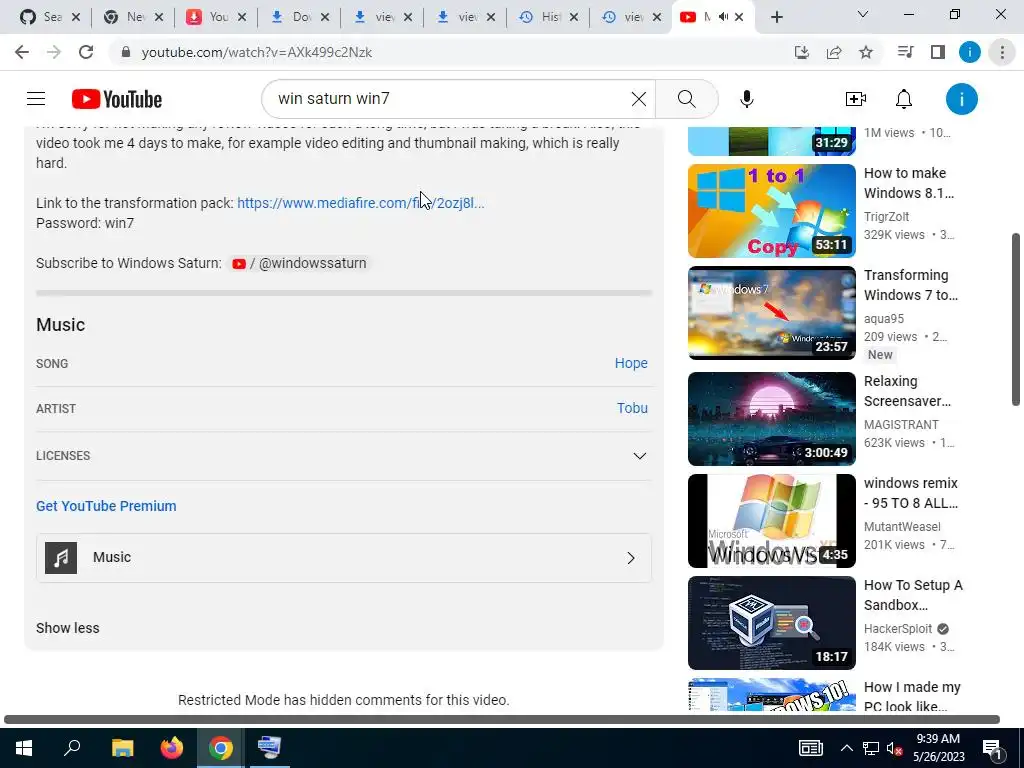Open a new browser tab
This screenshot has width=1024, height=768.
[x=776, y=17]
